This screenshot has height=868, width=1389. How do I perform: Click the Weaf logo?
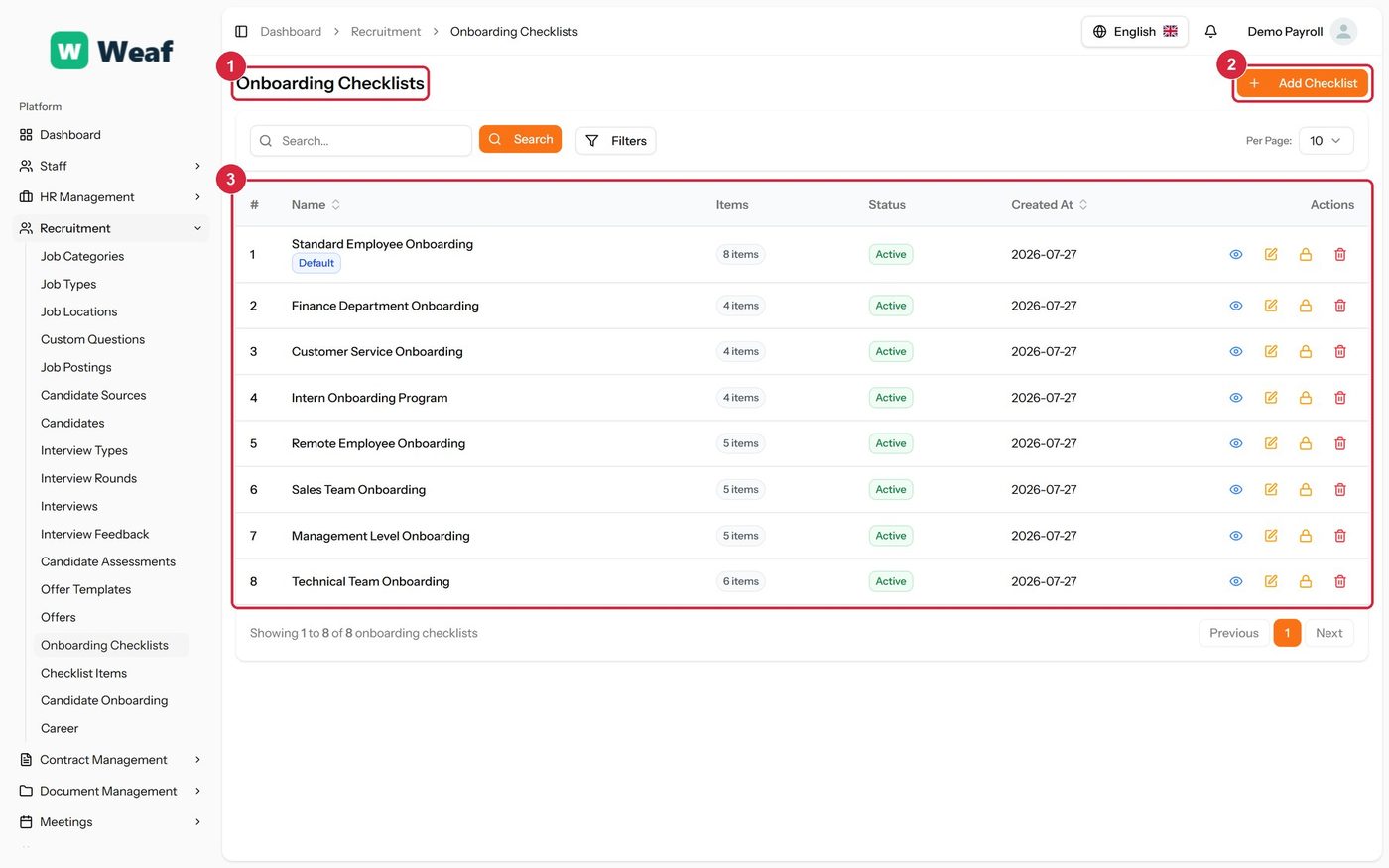[x=112, y=51]
